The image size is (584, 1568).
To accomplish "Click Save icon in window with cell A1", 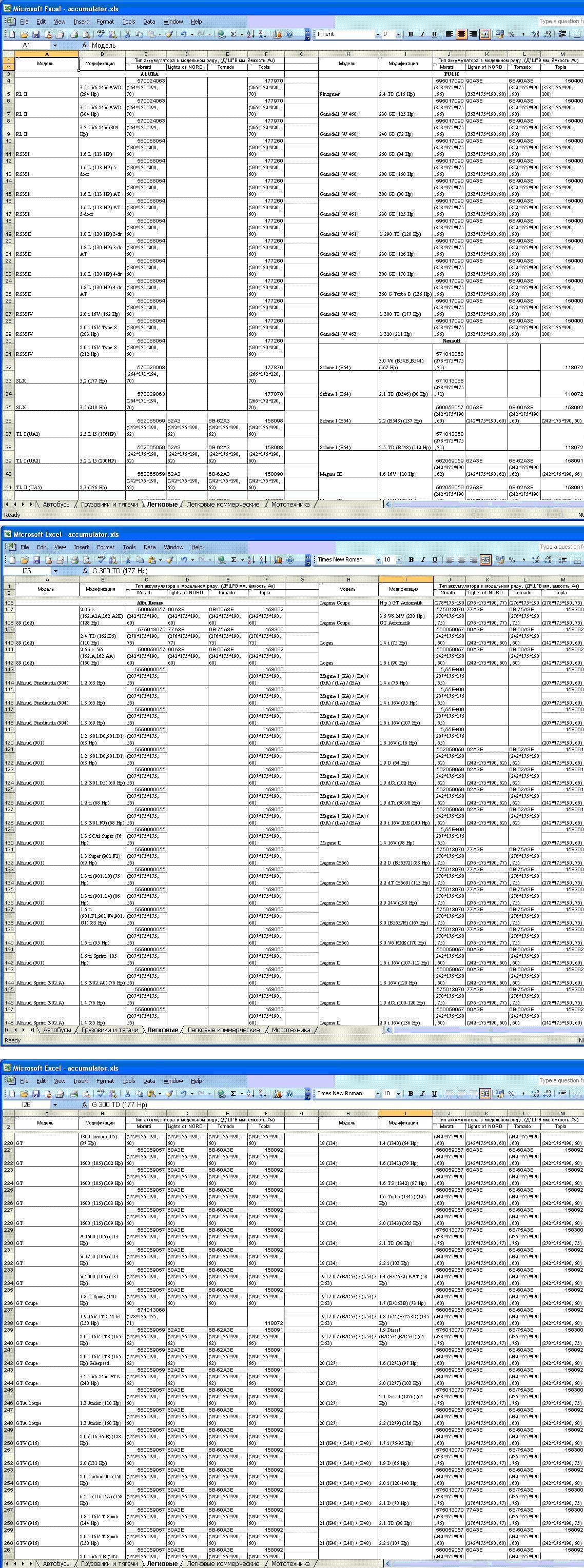I will 35,34.
